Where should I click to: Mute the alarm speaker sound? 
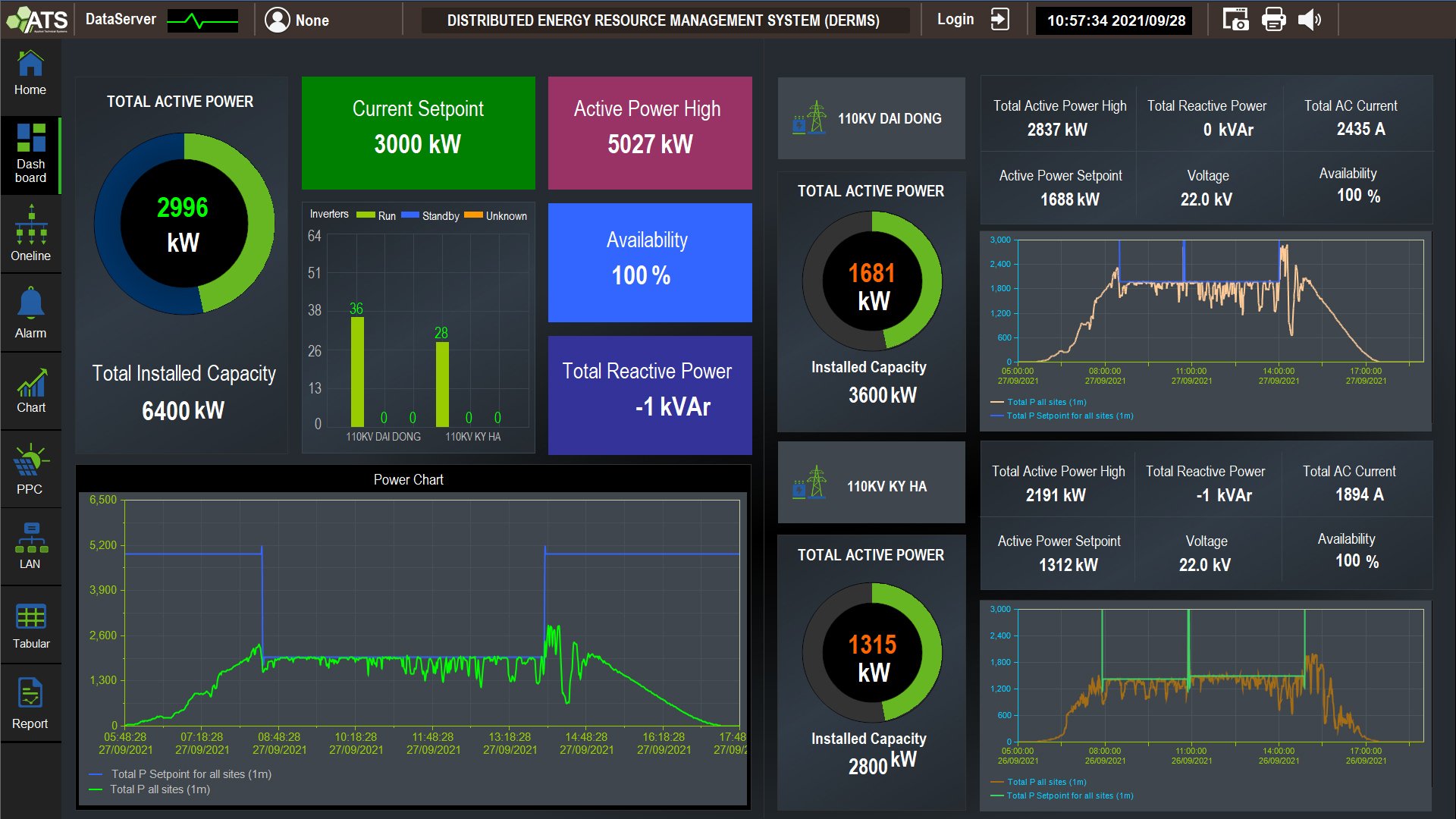(1310, 20)
